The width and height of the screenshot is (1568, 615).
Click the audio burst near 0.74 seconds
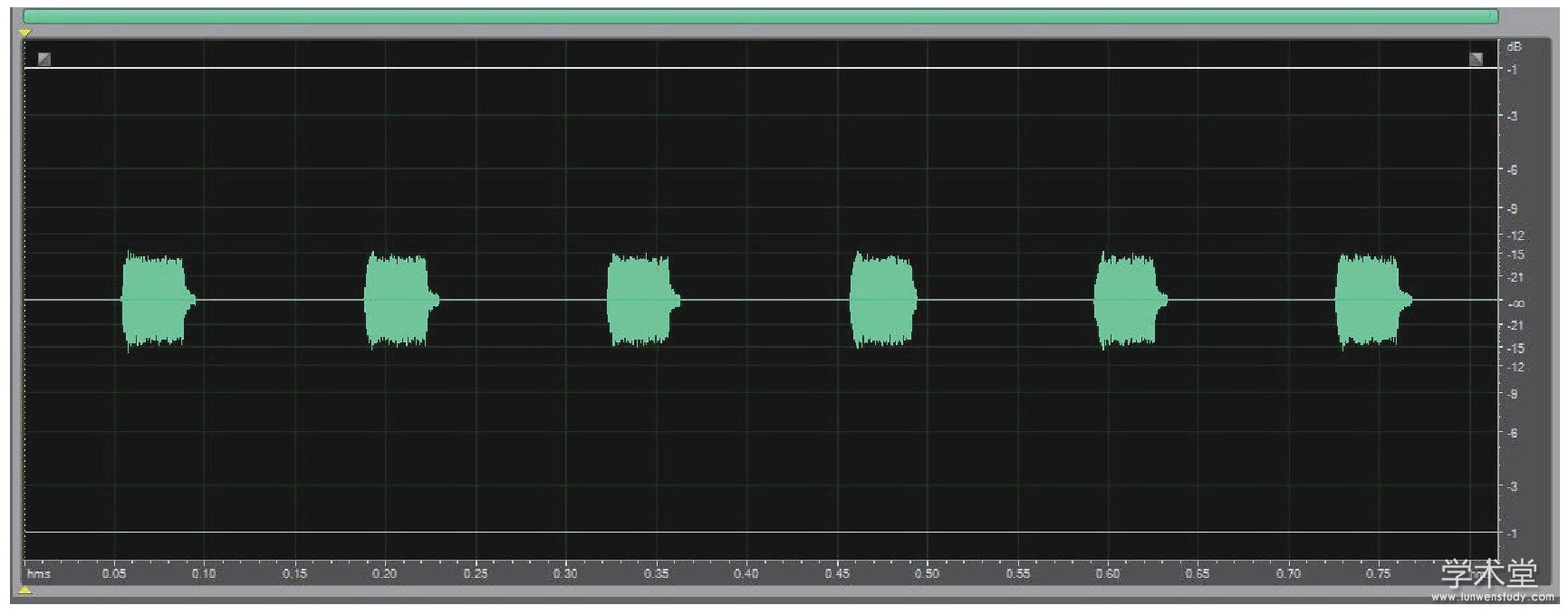[1373, 301]
